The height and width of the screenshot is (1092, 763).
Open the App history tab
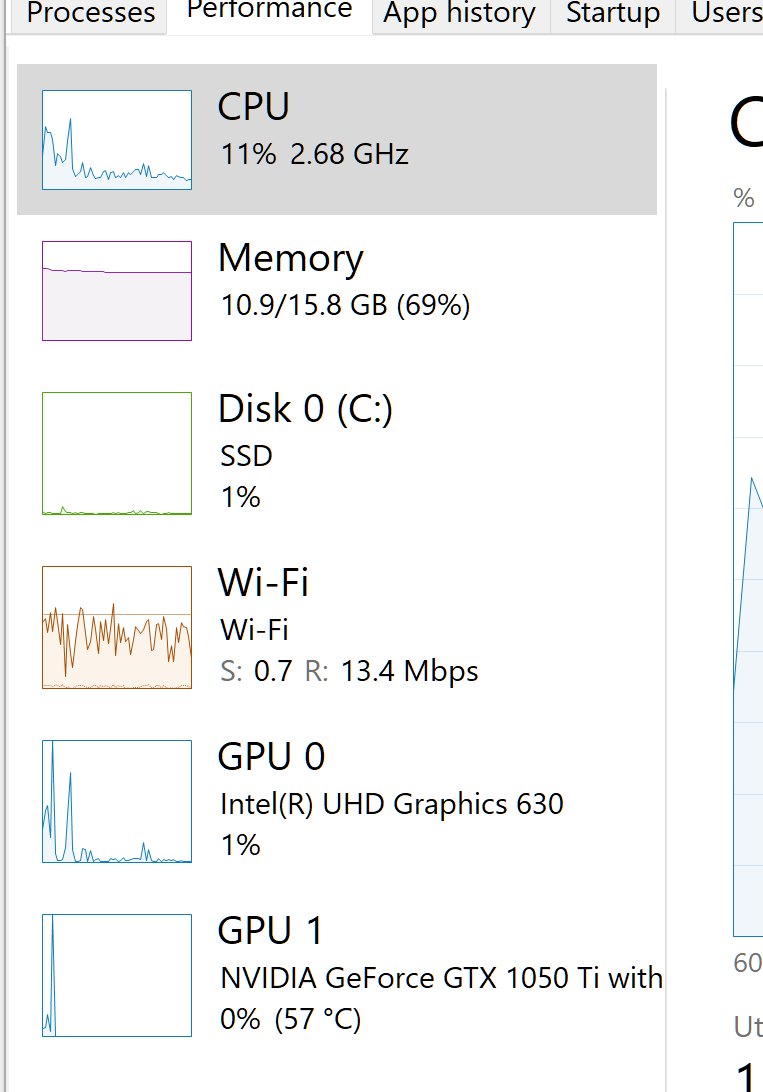click(459, 13)
